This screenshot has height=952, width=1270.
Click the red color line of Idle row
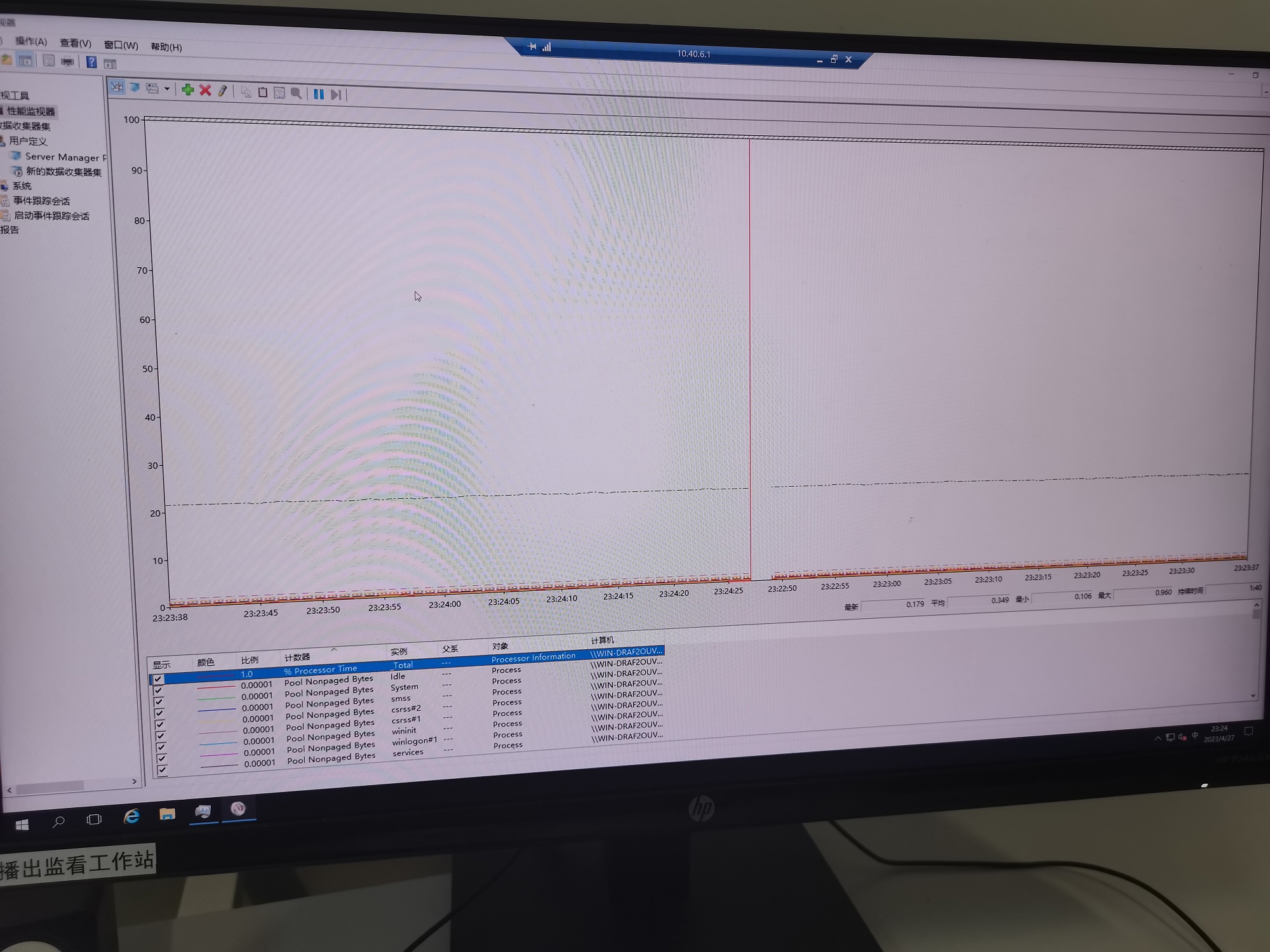pyautogui.click(x=215, y=687)
